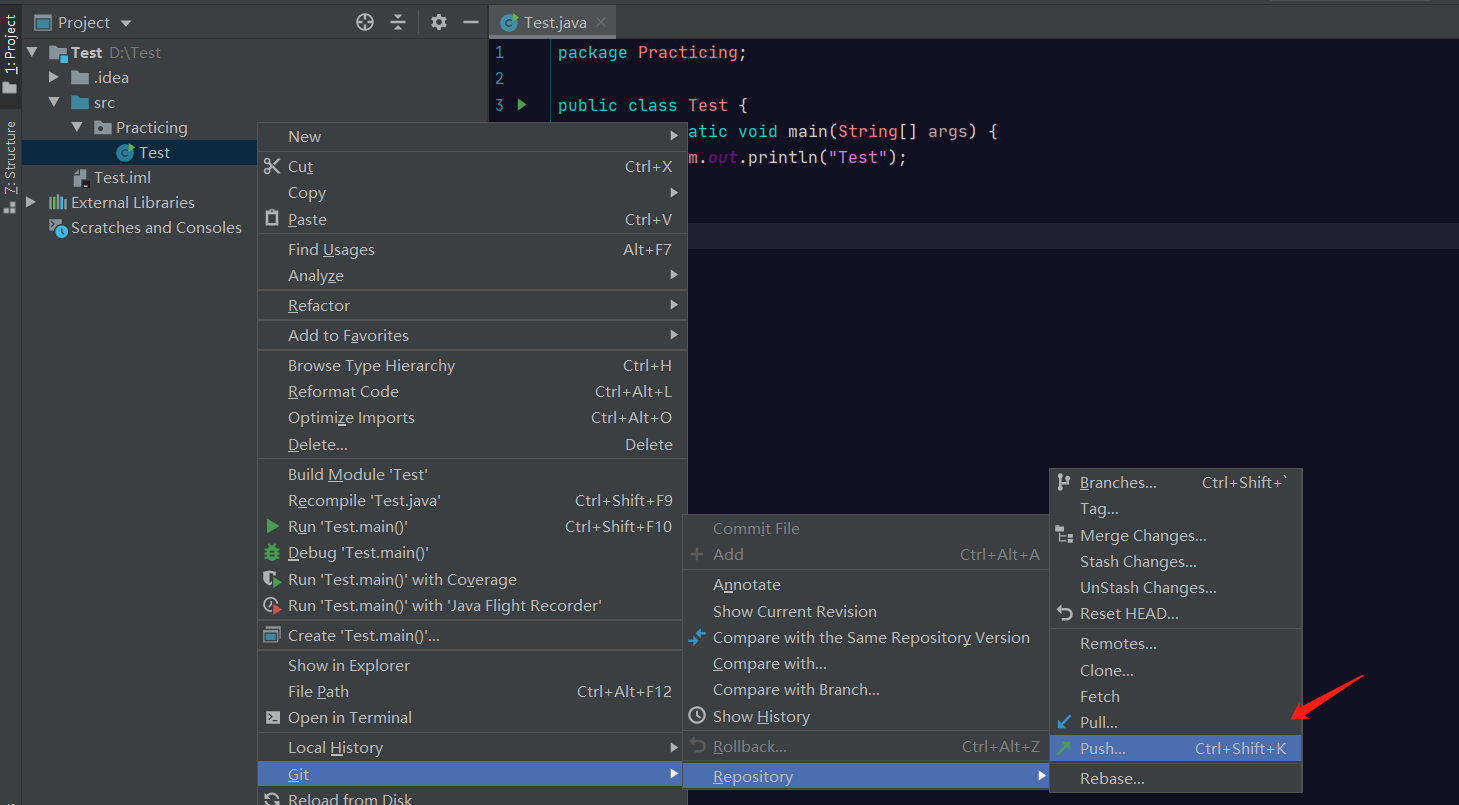The height and width of the screenshot is (805, 1459).
Task: Open the Local History submenu
Action: (472, 747)
